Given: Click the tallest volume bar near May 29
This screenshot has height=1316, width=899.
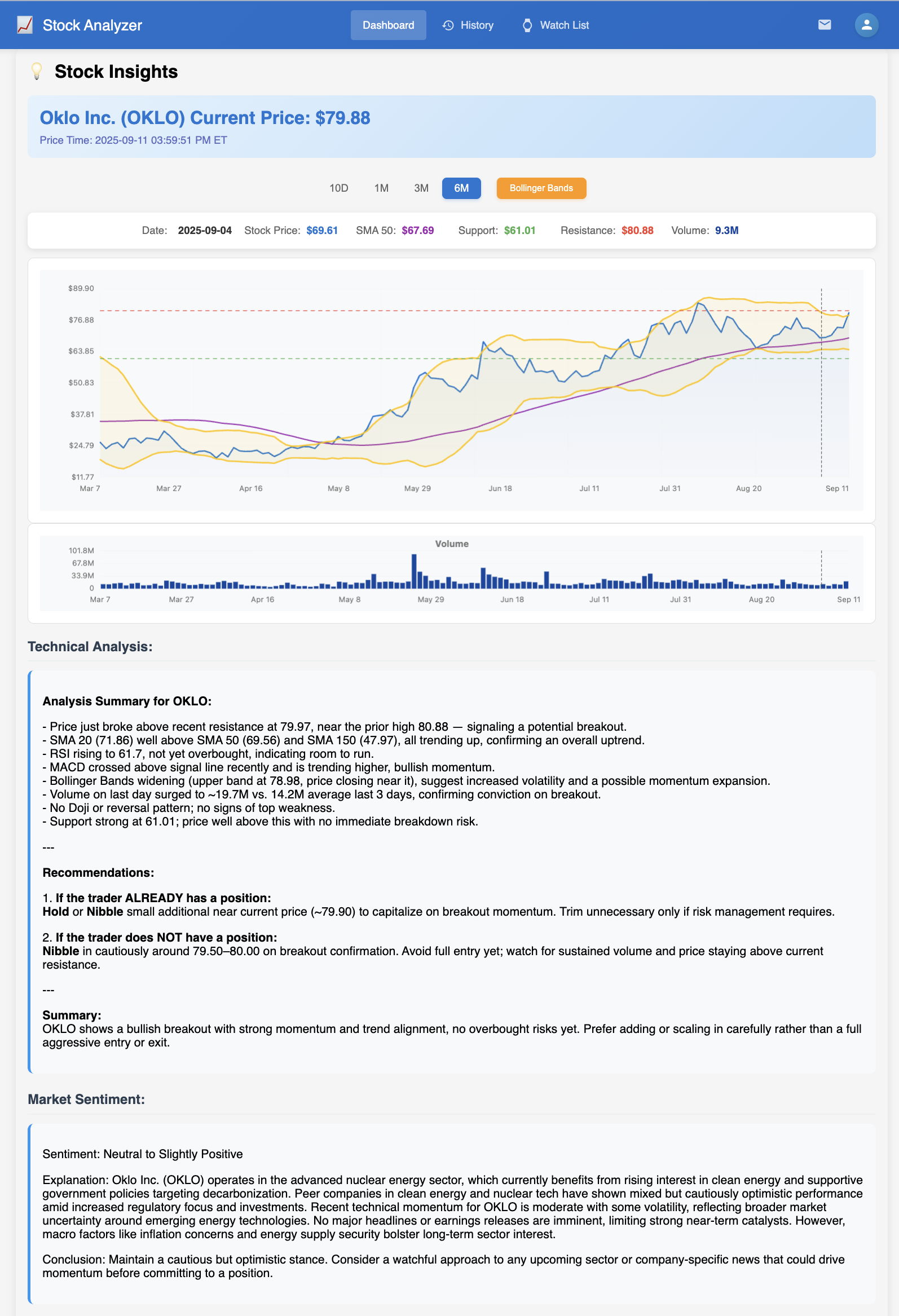Looking at the screenshot, I should click(414, 571).
